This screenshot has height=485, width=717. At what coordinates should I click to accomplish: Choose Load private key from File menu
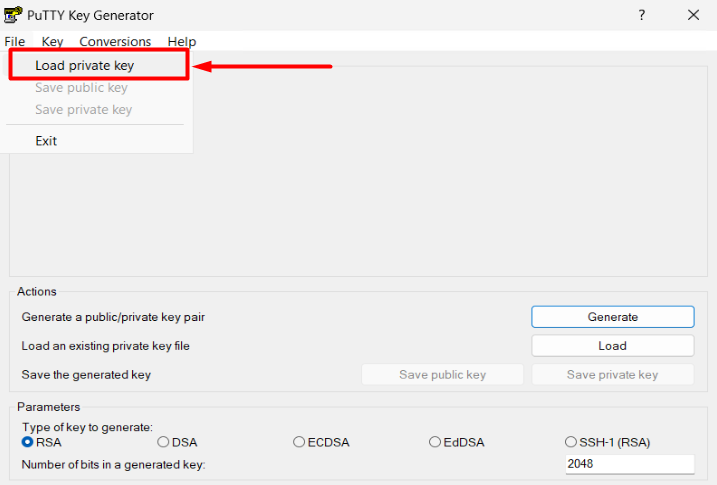(x=98, y=65)
